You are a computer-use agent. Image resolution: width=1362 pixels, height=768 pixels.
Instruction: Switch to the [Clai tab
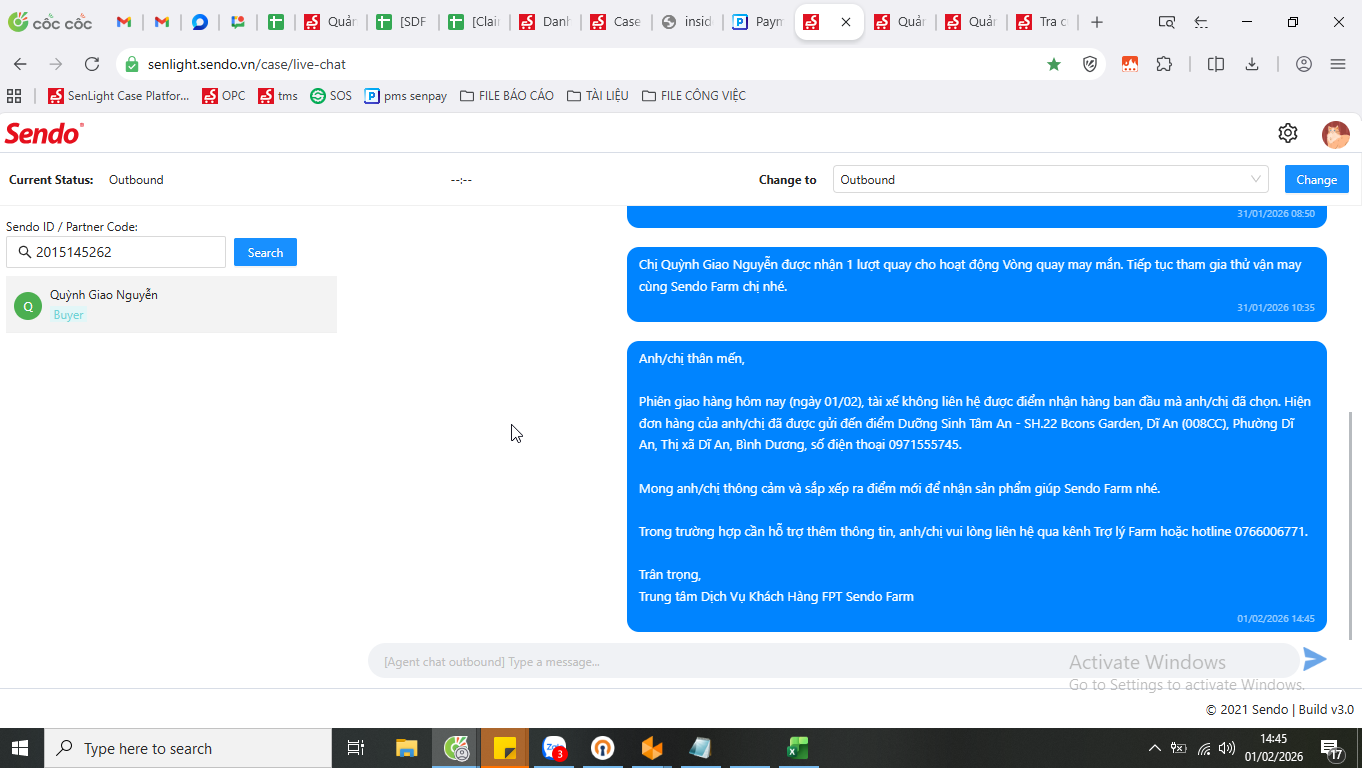473,22
